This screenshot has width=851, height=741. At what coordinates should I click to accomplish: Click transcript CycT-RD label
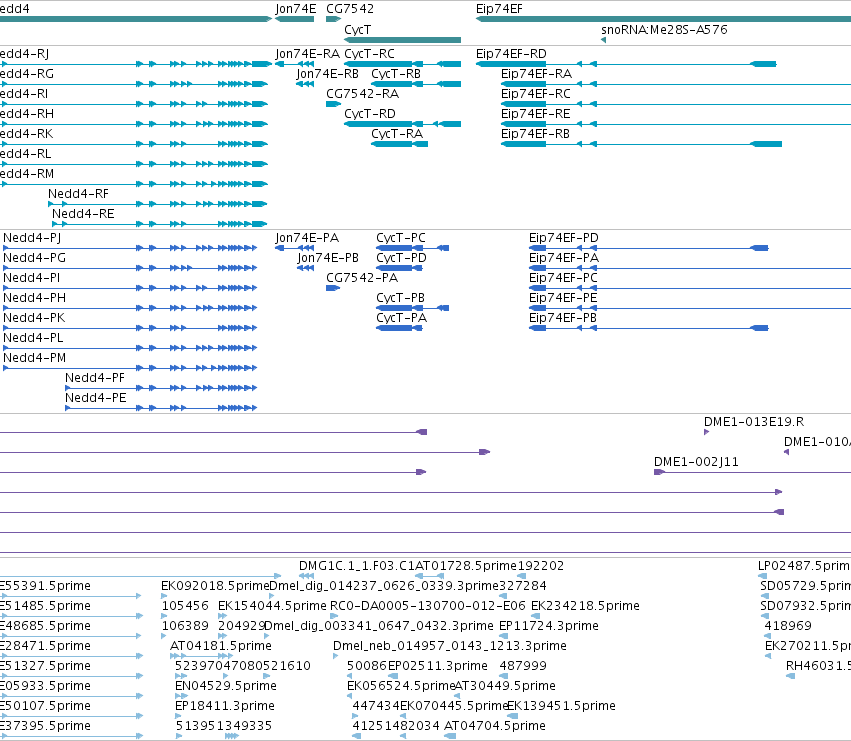(370, 114)
